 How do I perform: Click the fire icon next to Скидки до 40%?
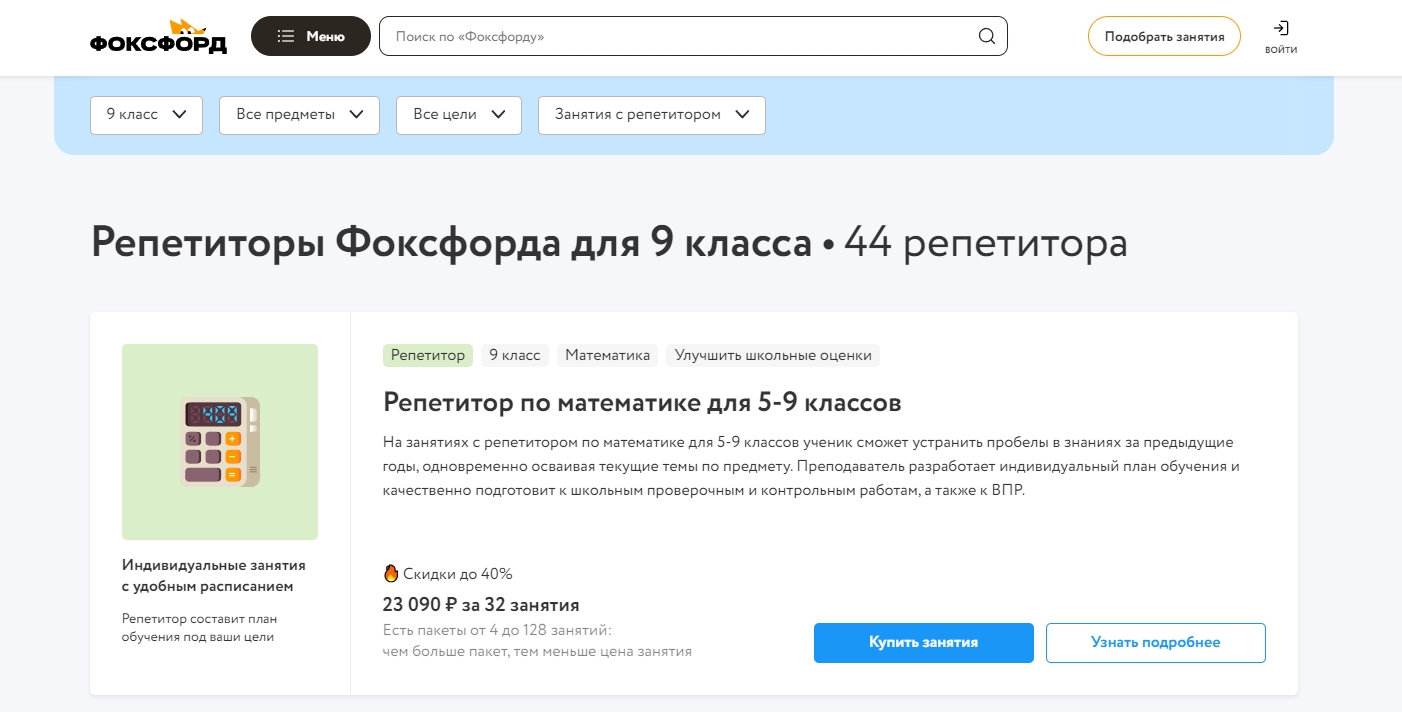(391, 573)
